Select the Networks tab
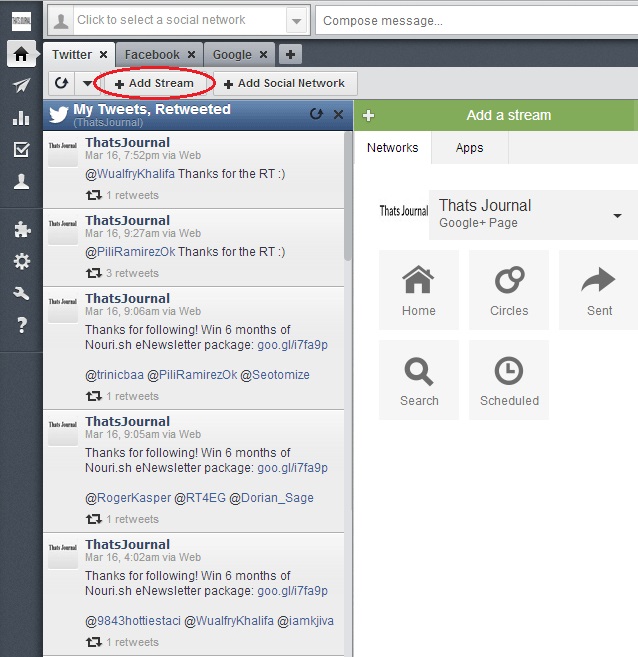 click(393, 147)
